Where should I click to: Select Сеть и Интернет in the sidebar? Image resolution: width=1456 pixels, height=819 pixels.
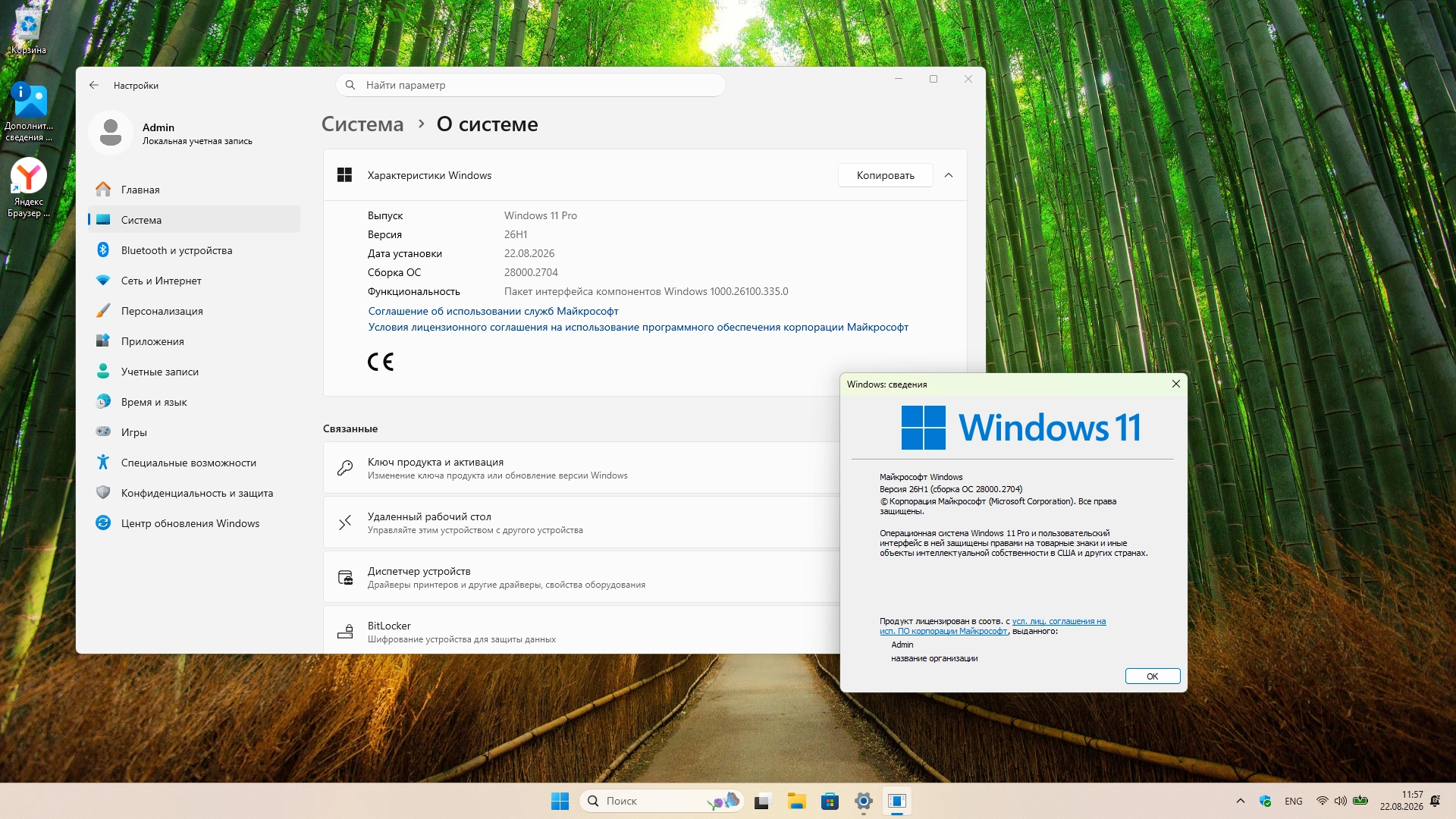194,281
